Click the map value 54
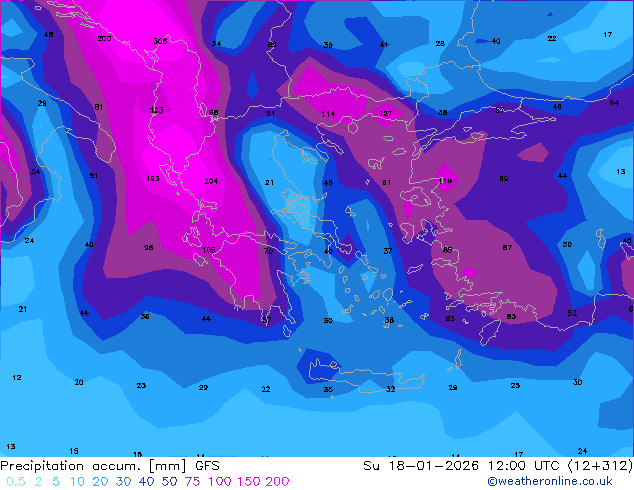This screenshot has width=634, height=490. point(36,171)
